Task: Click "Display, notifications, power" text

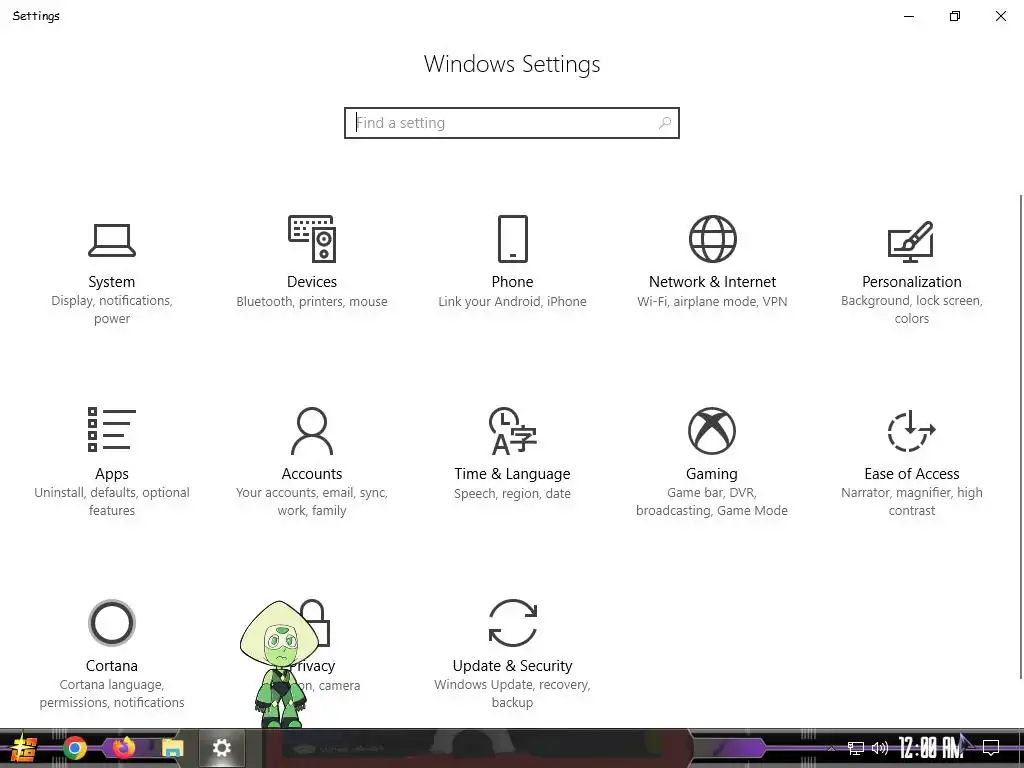Action: click(x=112, y=310)
